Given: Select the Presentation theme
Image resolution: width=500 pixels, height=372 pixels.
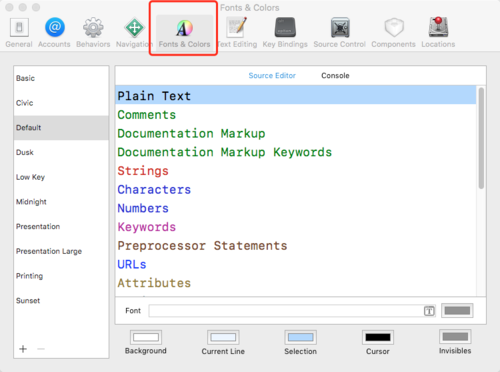Looking at the screenshot, I should (x=61, y=226).
